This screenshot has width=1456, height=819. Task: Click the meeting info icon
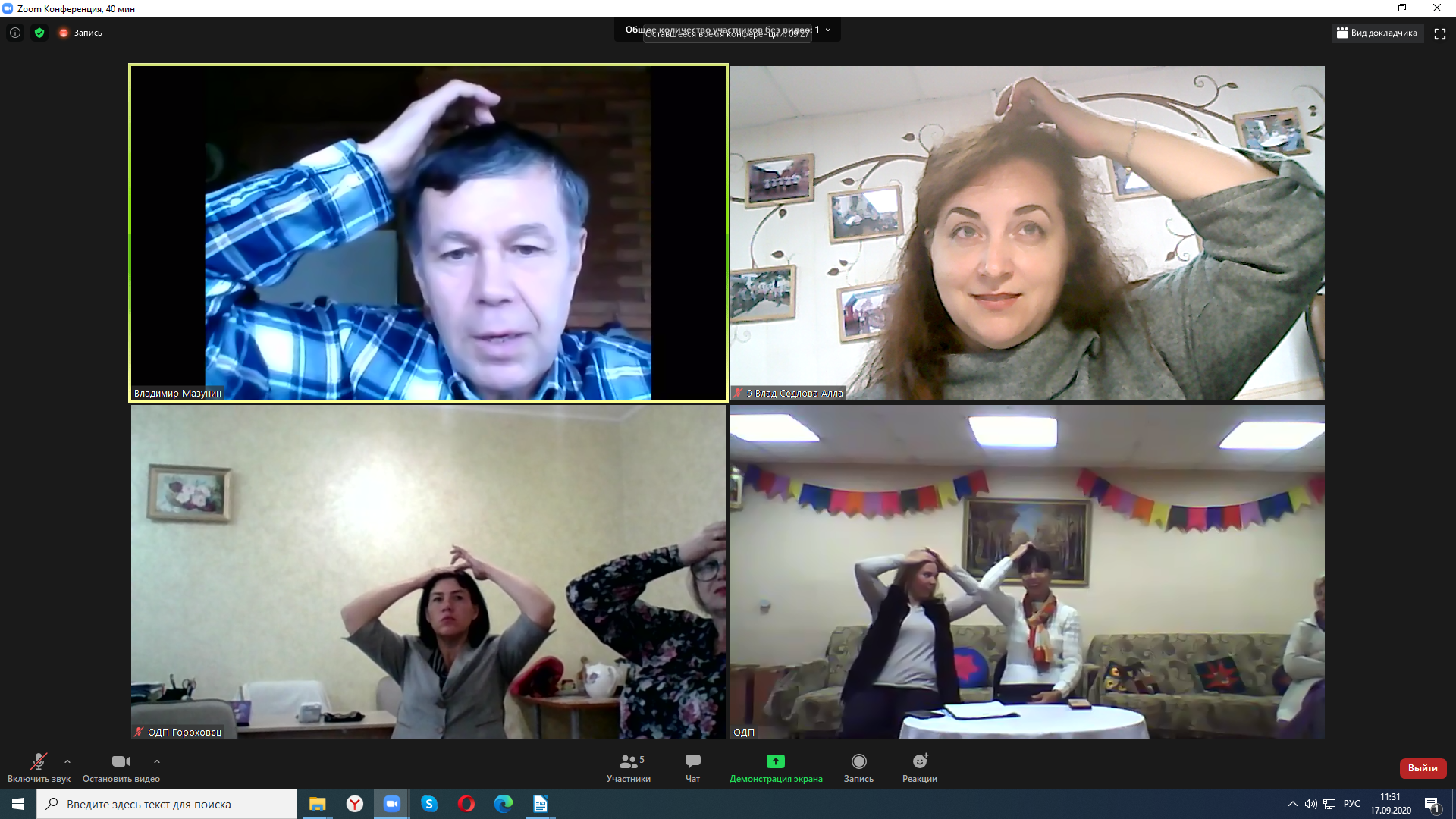pos(15,33)
